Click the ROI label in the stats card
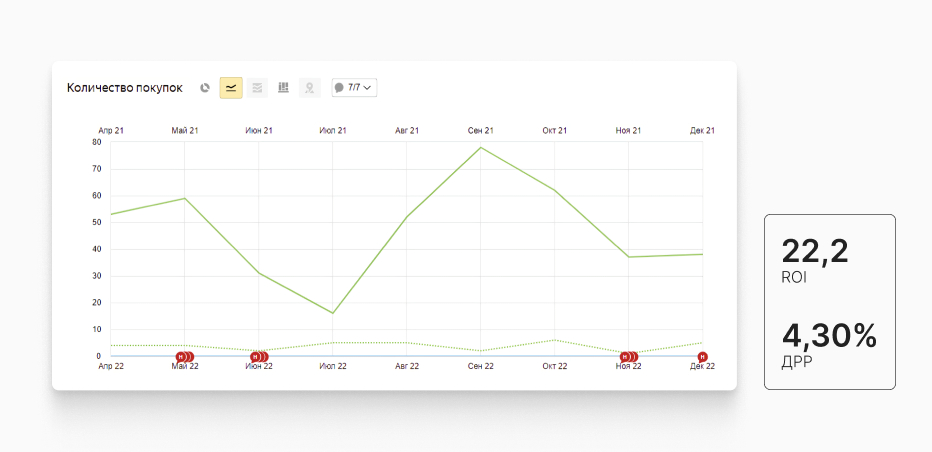Screen dimensions: 932x452 pyautogui.click(x=794, y=278)
